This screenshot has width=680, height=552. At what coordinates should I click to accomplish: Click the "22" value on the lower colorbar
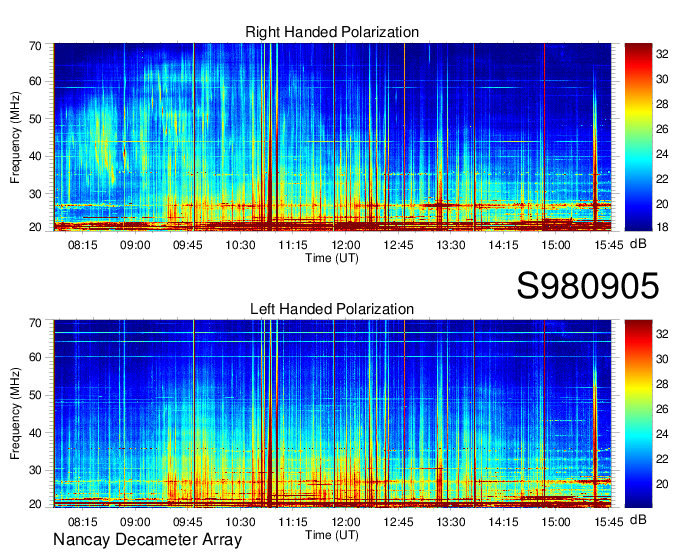(662, 459)
